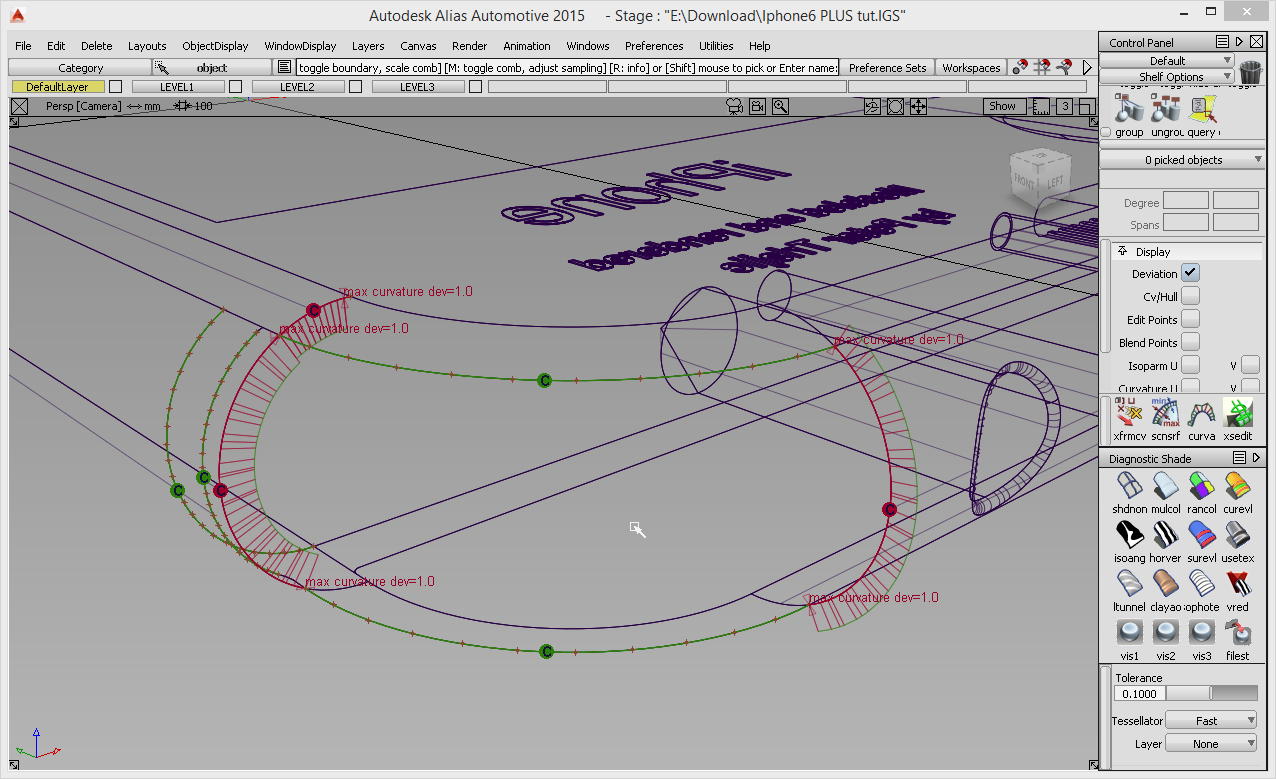
Task: Enable the Edit Points checkbox
Action: point(1190,319)
